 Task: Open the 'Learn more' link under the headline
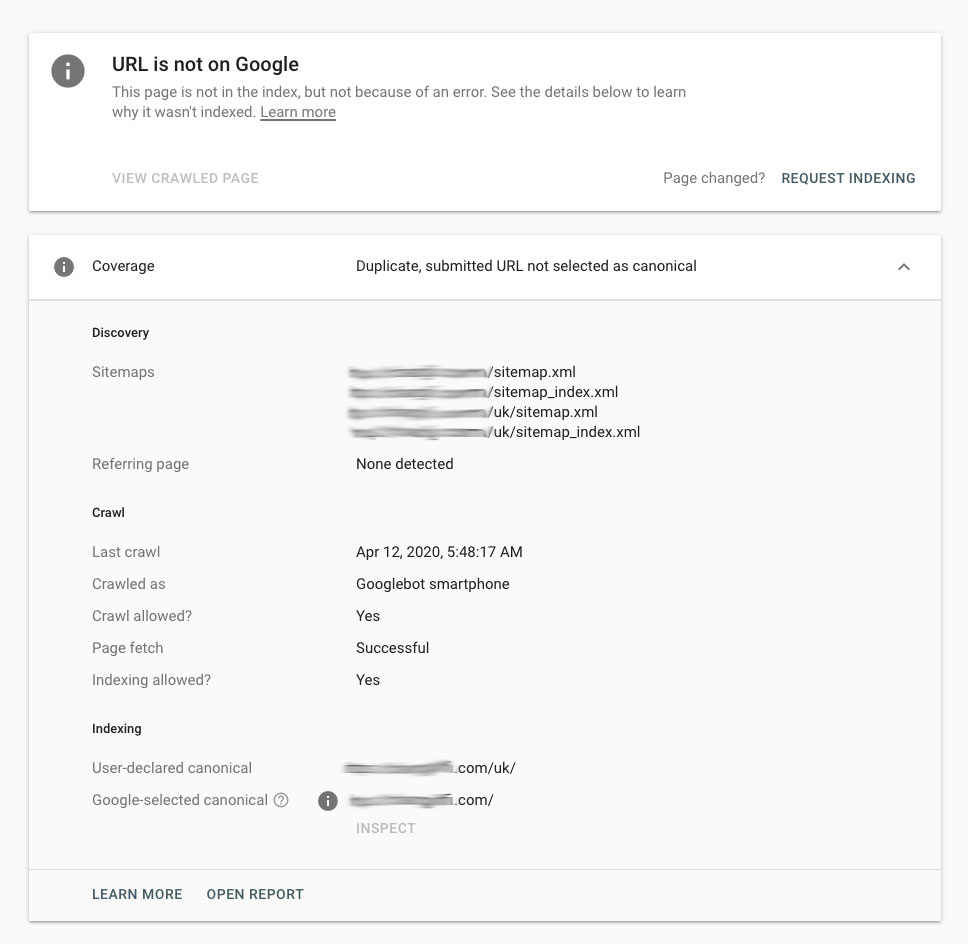point(298,113)
